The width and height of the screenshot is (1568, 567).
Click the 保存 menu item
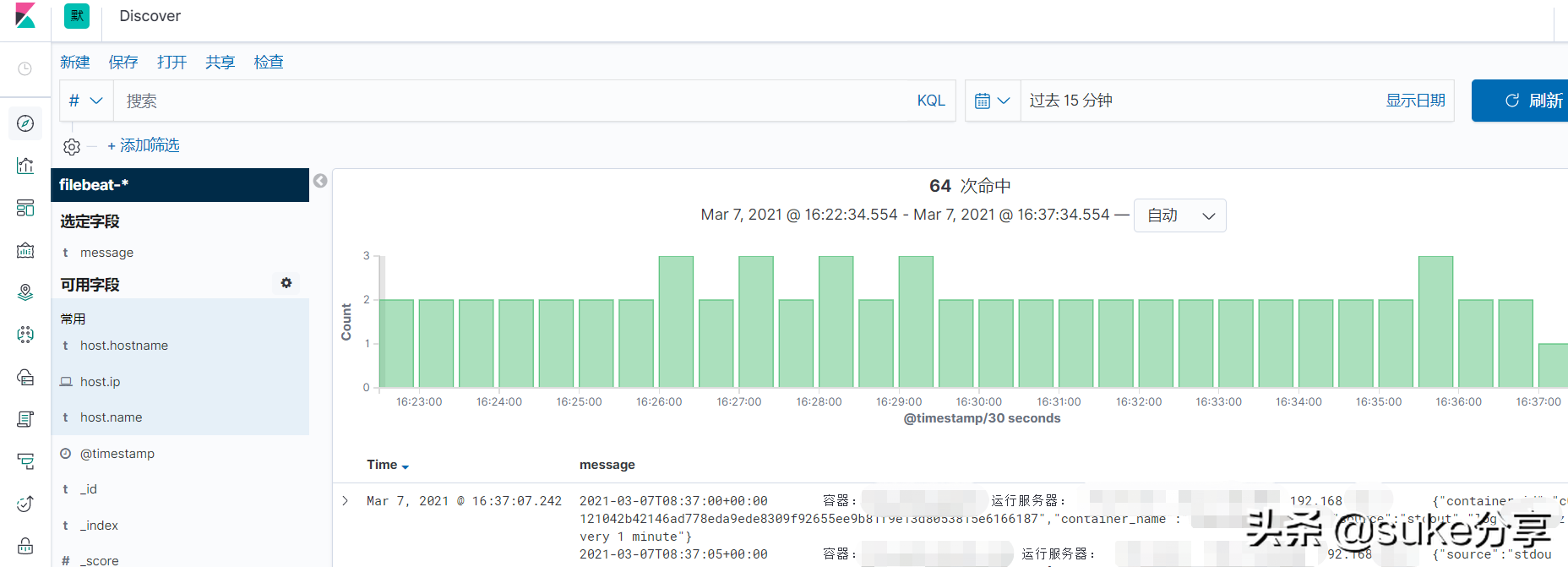pos(123,63)
